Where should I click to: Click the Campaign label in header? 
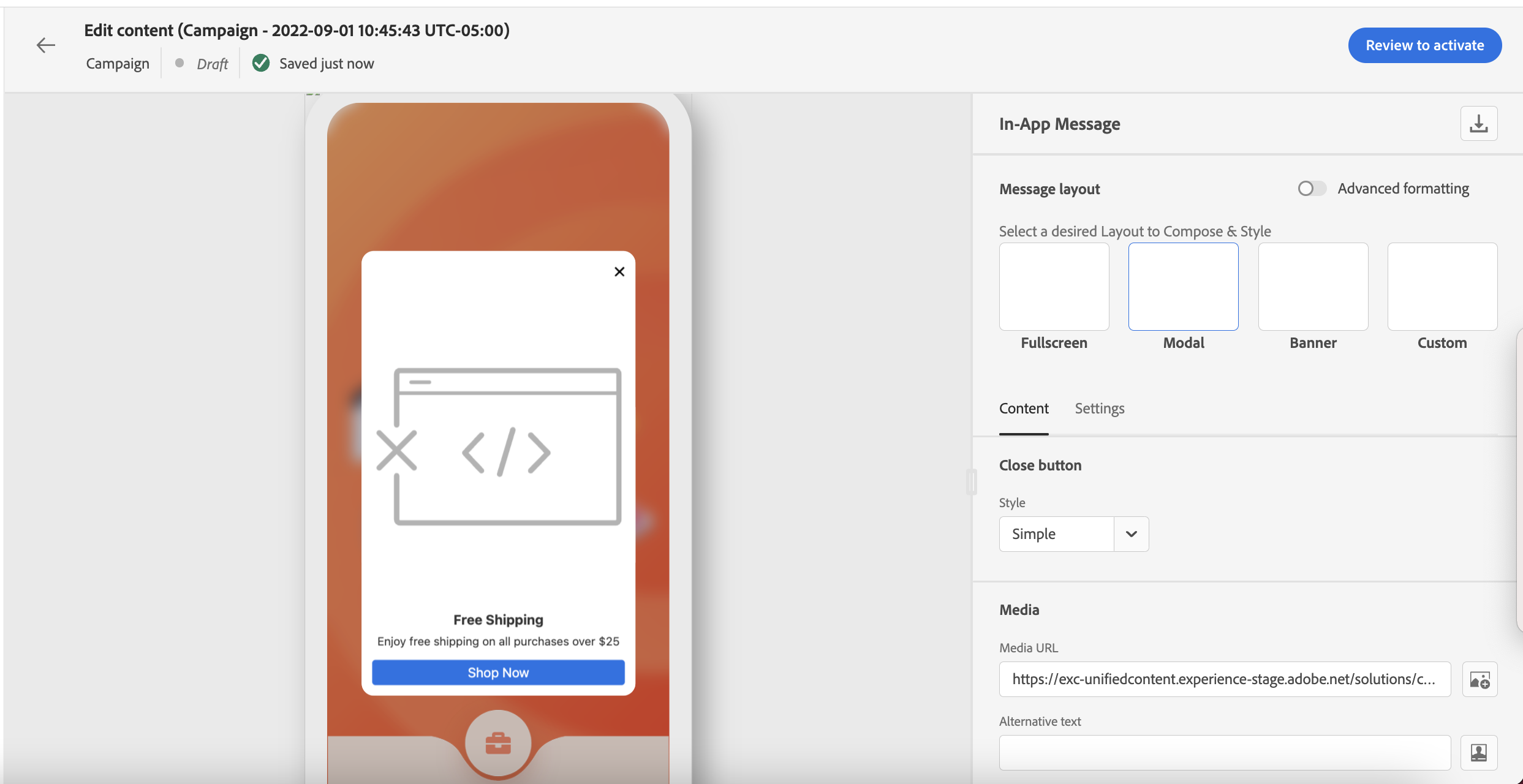coord(118,64)
